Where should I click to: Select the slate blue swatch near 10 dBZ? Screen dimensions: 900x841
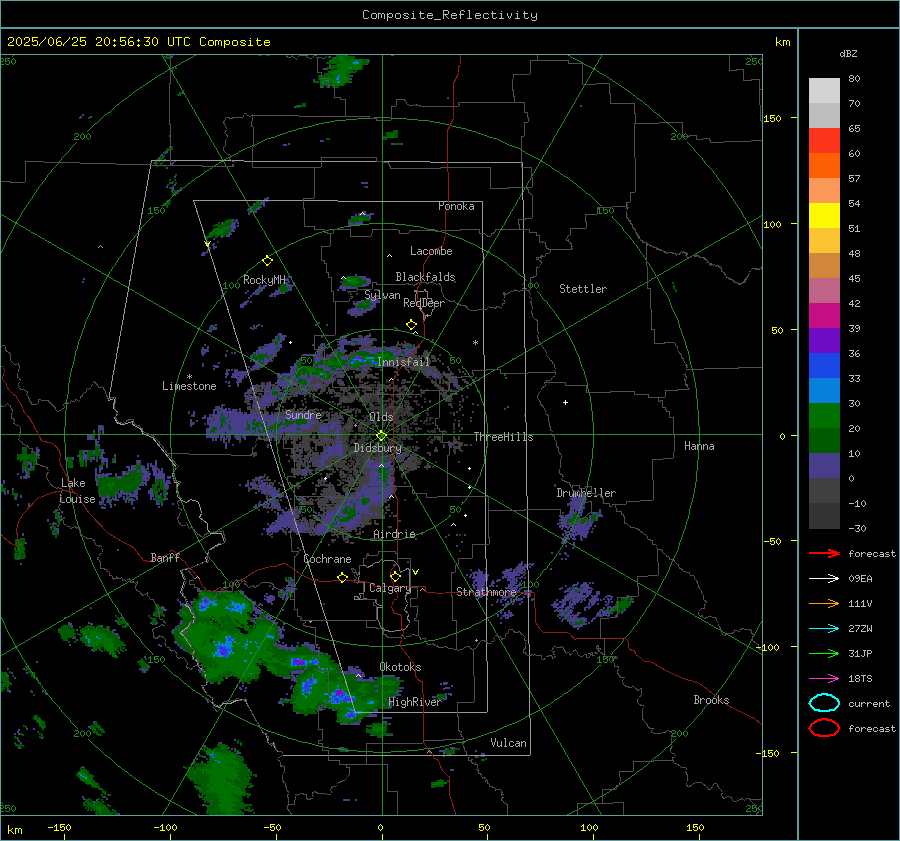pos(824,465)
